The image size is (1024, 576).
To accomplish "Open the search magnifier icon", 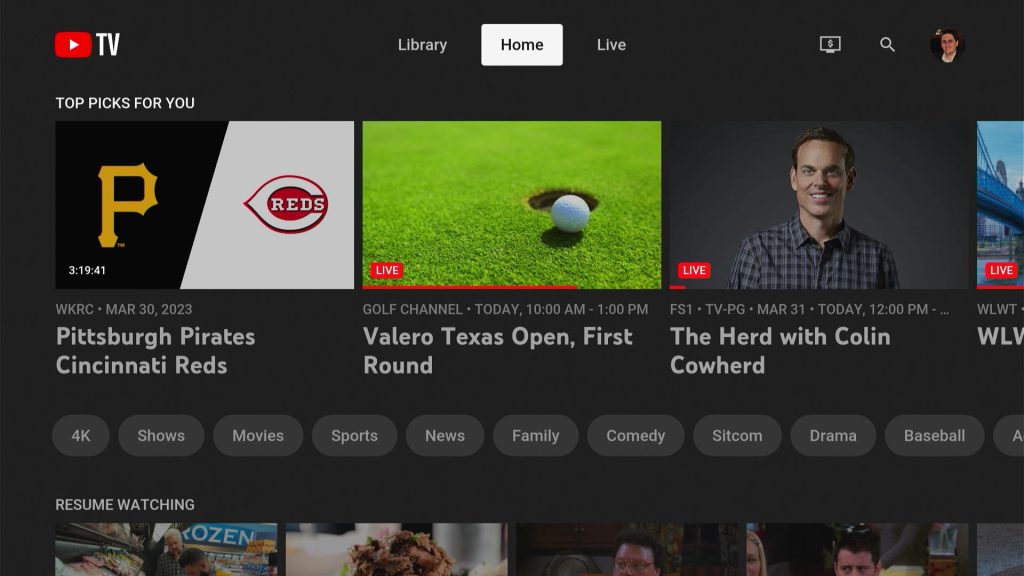I will point(887,45).
